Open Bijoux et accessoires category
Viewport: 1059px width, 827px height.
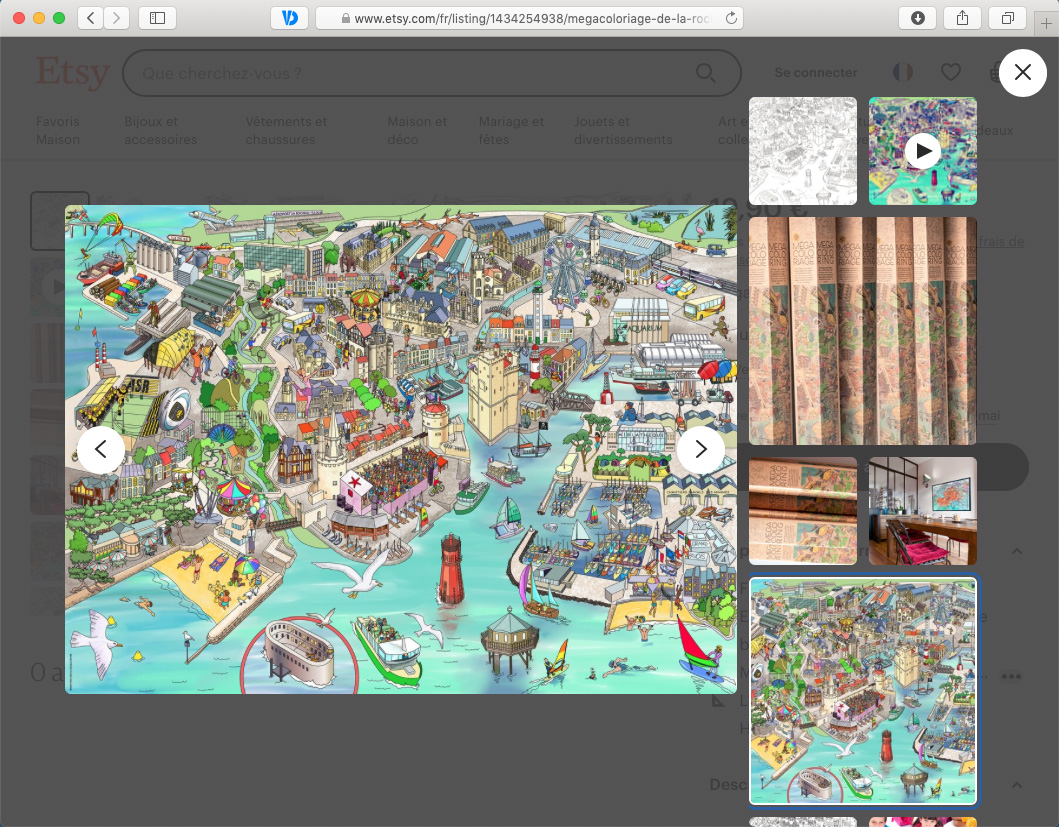pyautogui.click(x=161, y=130)
